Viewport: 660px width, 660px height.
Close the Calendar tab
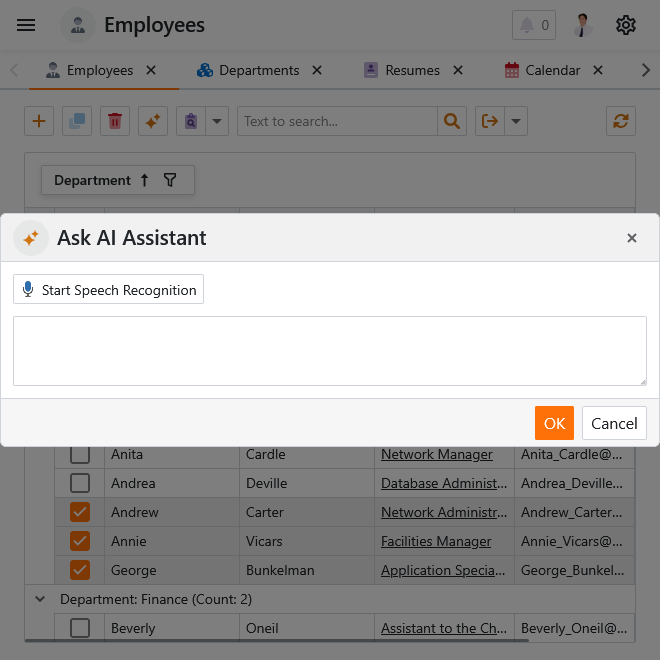[598, 70]
